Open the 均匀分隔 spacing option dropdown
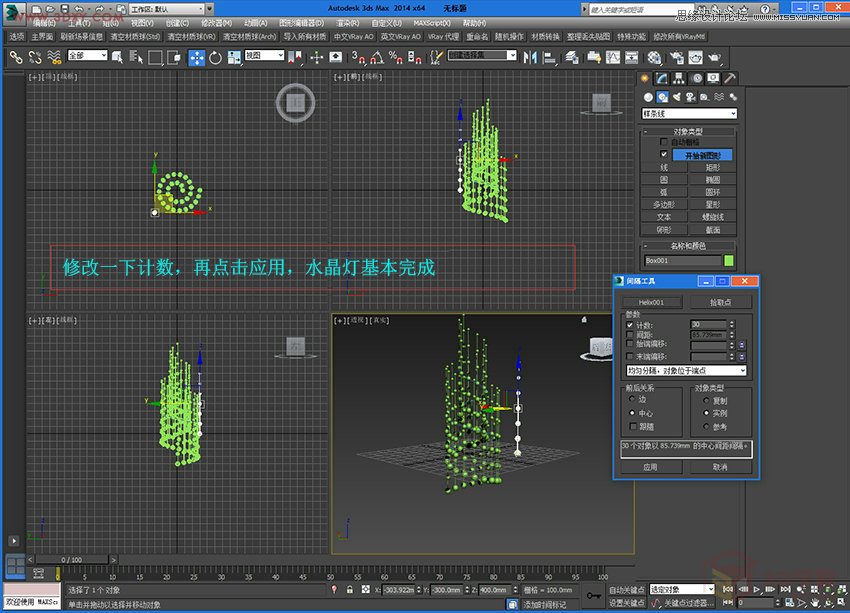This screenshot has height=613, width=850. coord(686,371)
